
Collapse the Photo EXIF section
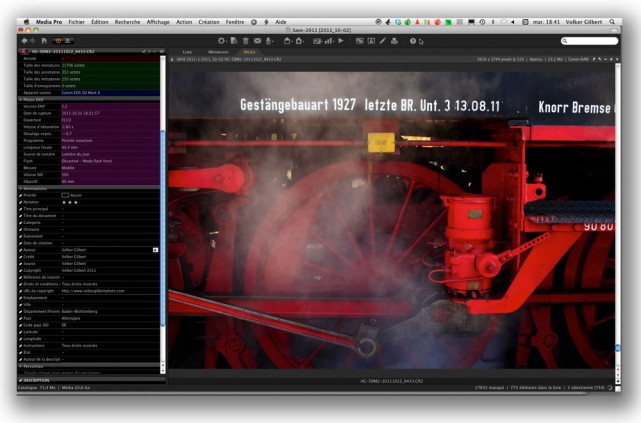tap(20, 99)
